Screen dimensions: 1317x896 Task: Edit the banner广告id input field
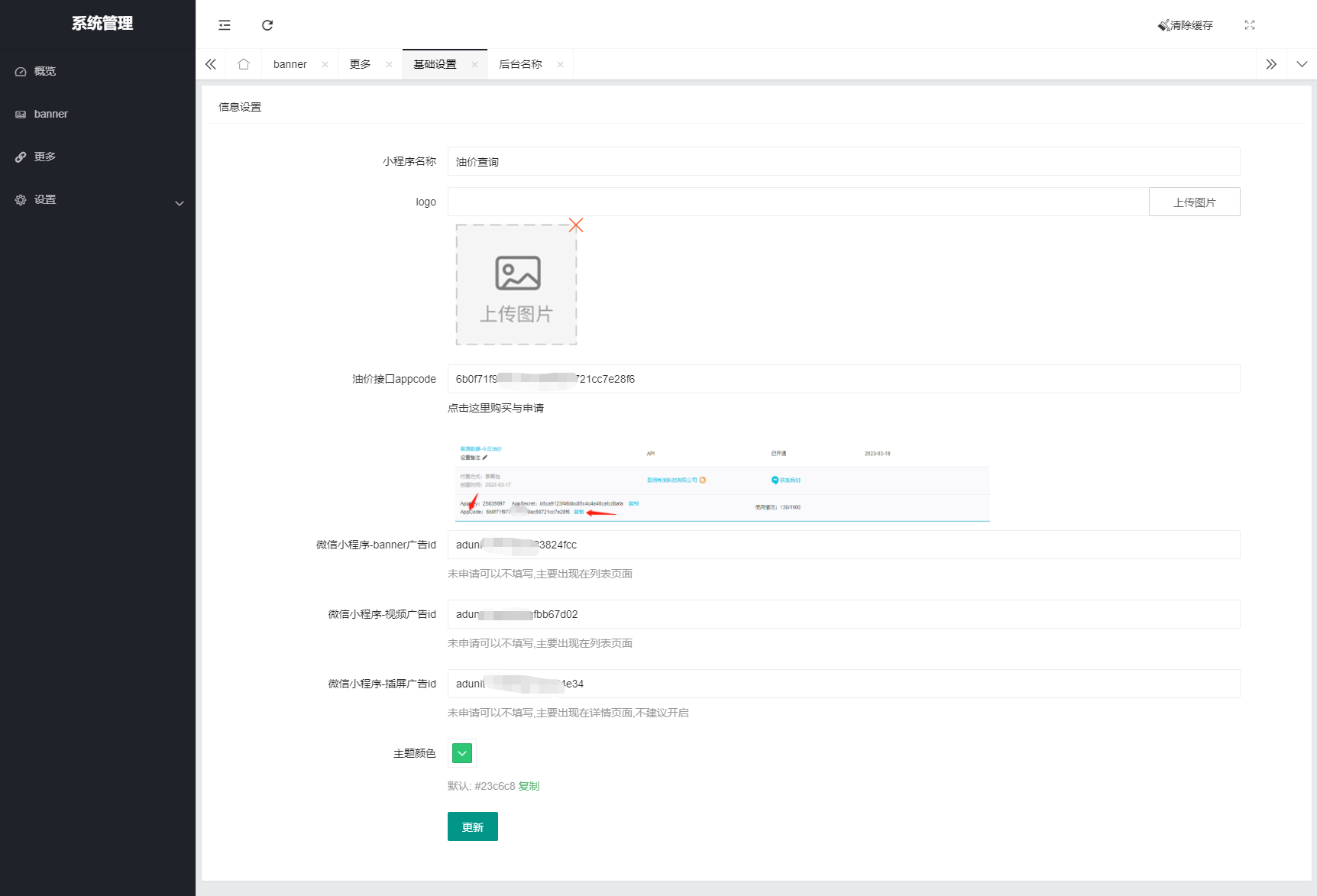click(x=843, y=545)
